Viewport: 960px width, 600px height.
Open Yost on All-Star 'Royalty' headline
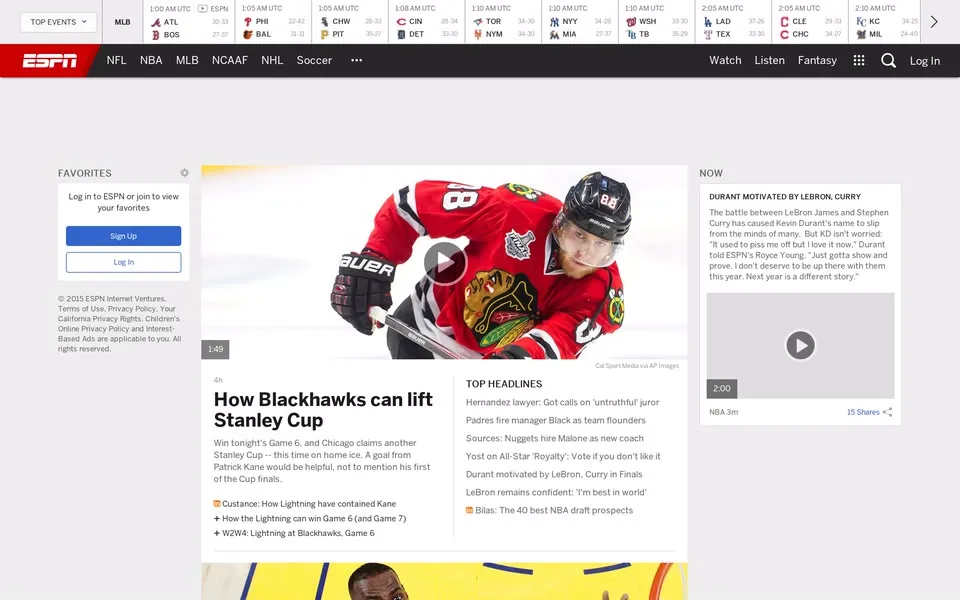(563, 456)
